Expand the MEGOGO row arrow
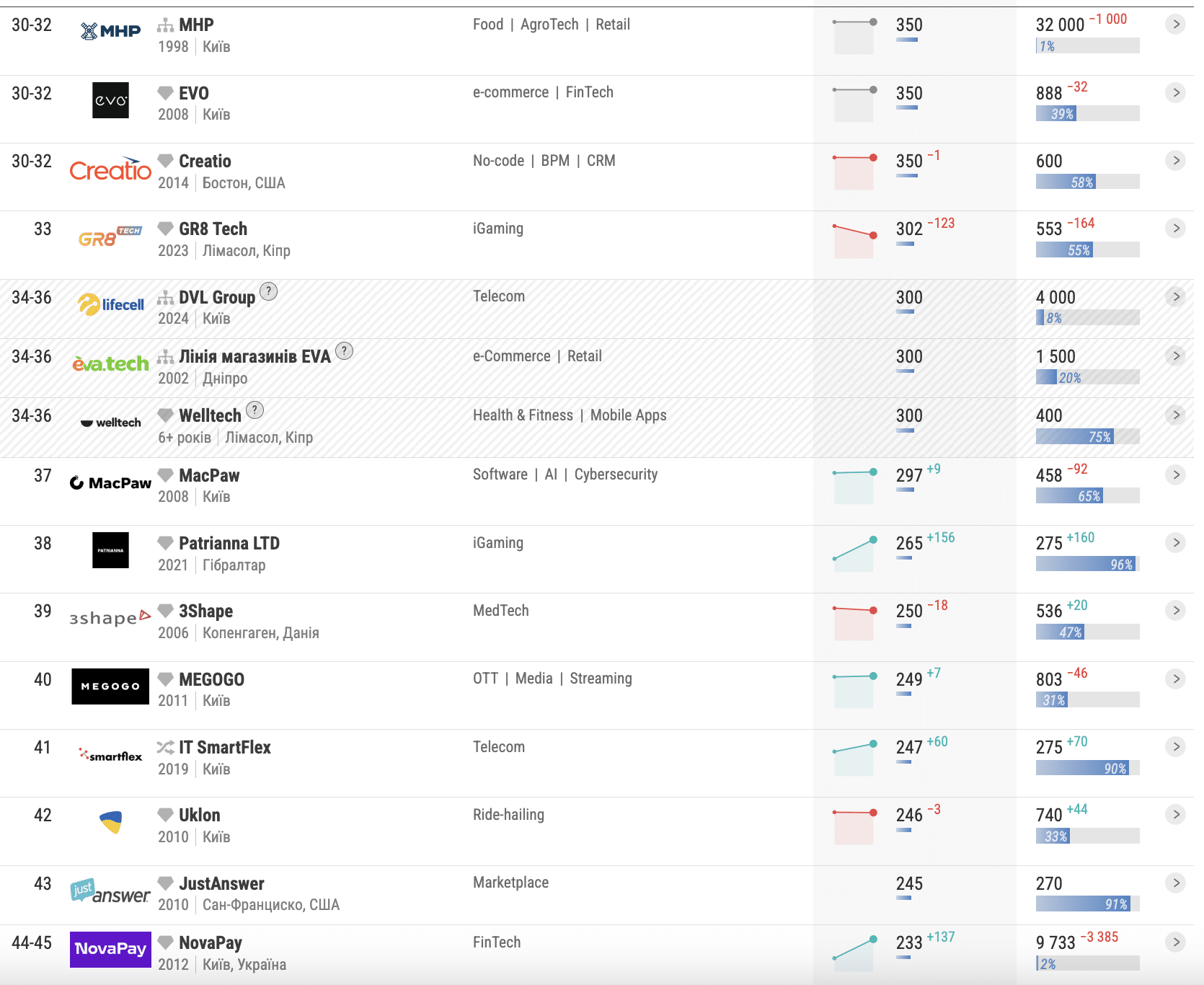This screenshot has width=1204, height=985. 1175,679
